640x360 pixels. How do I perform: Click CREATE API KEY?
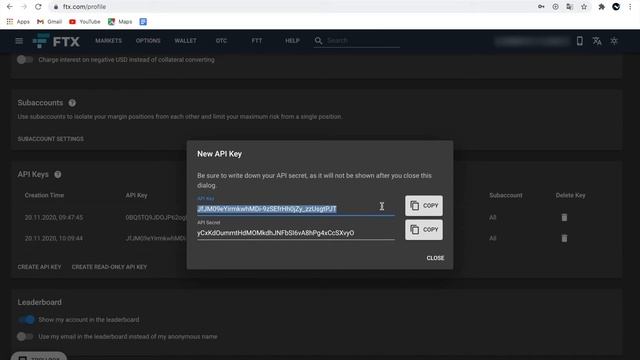coord(39,267)
